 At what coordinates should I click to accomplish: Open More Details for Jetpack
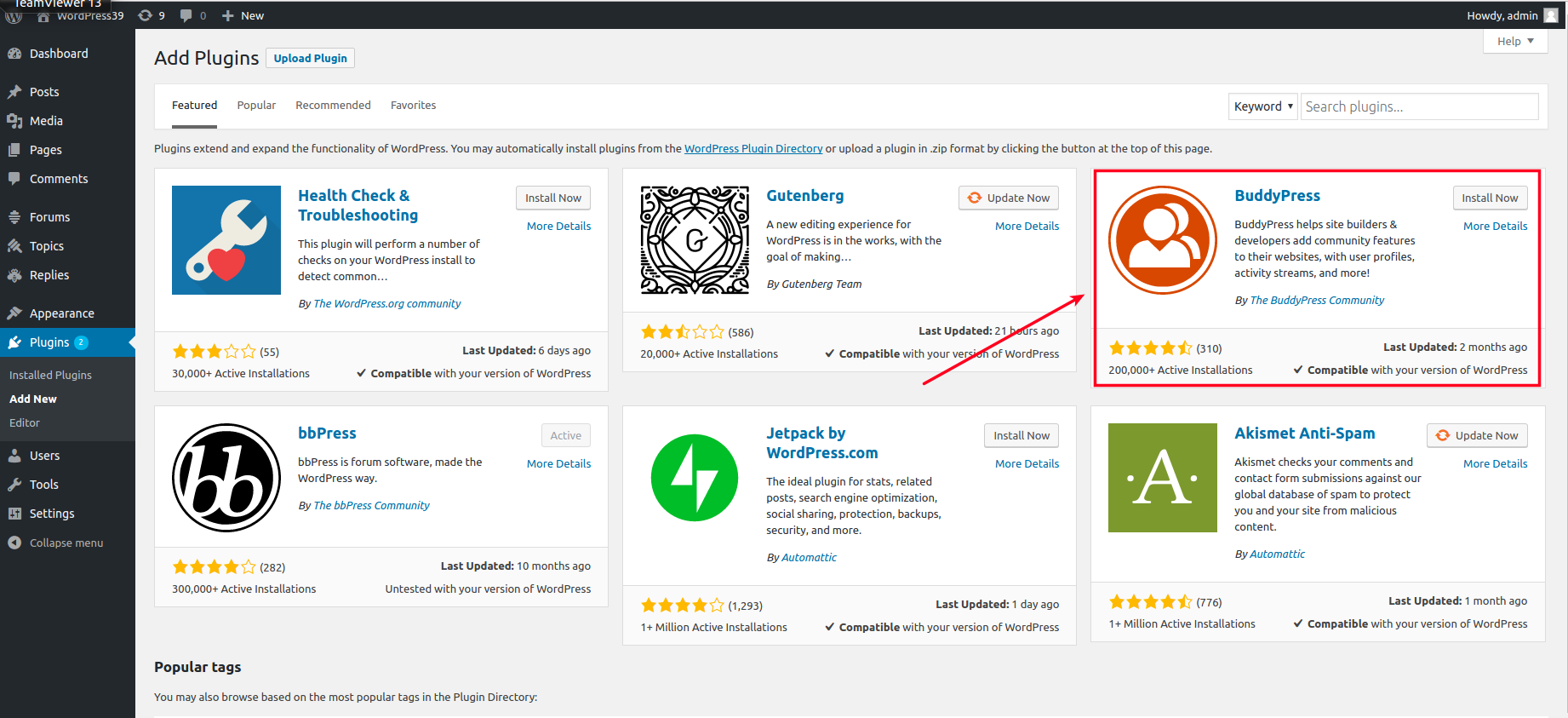pos(1027,463)
